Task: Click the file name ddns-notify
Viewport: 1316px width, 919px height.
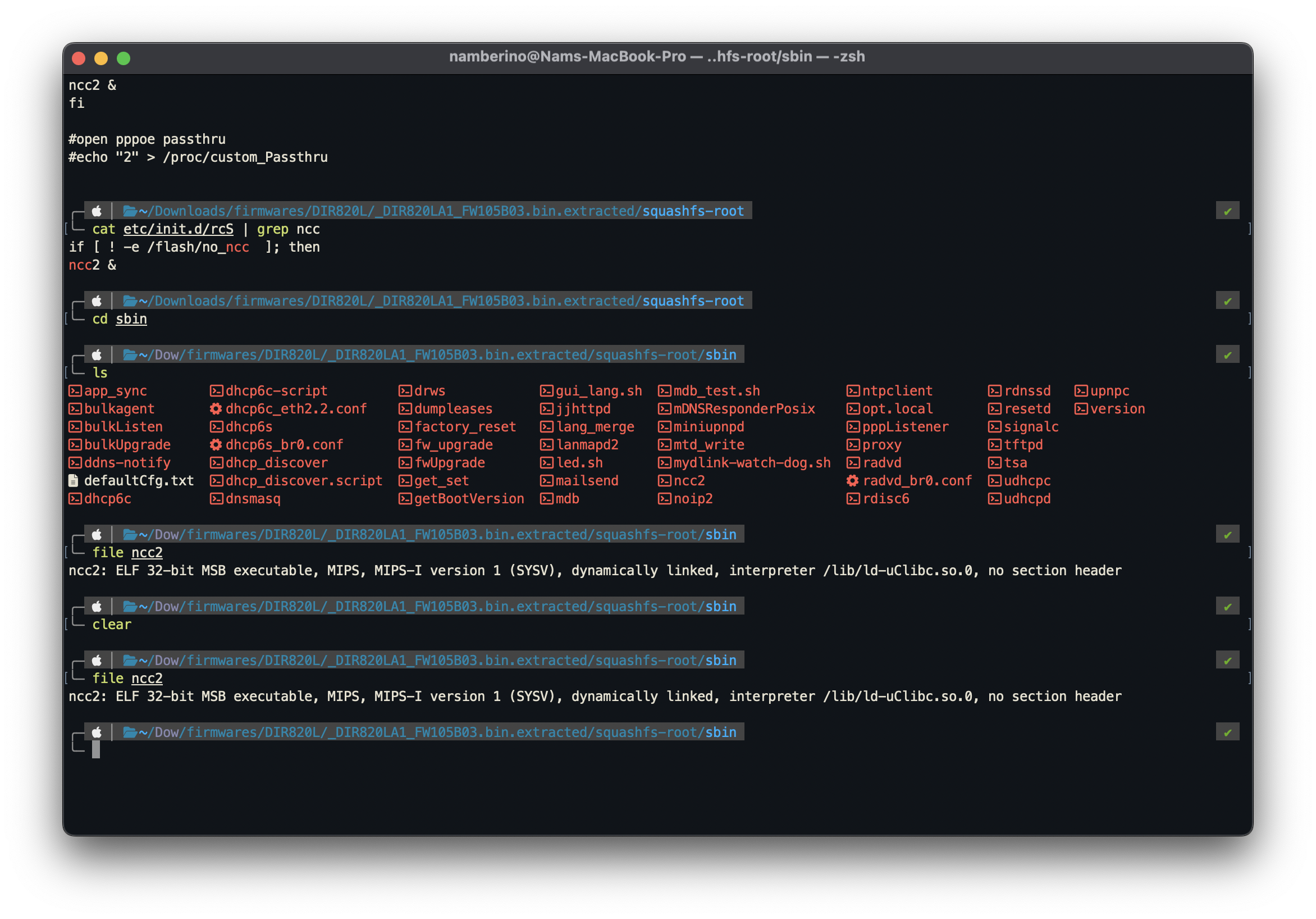Action: tap(127, 463)
